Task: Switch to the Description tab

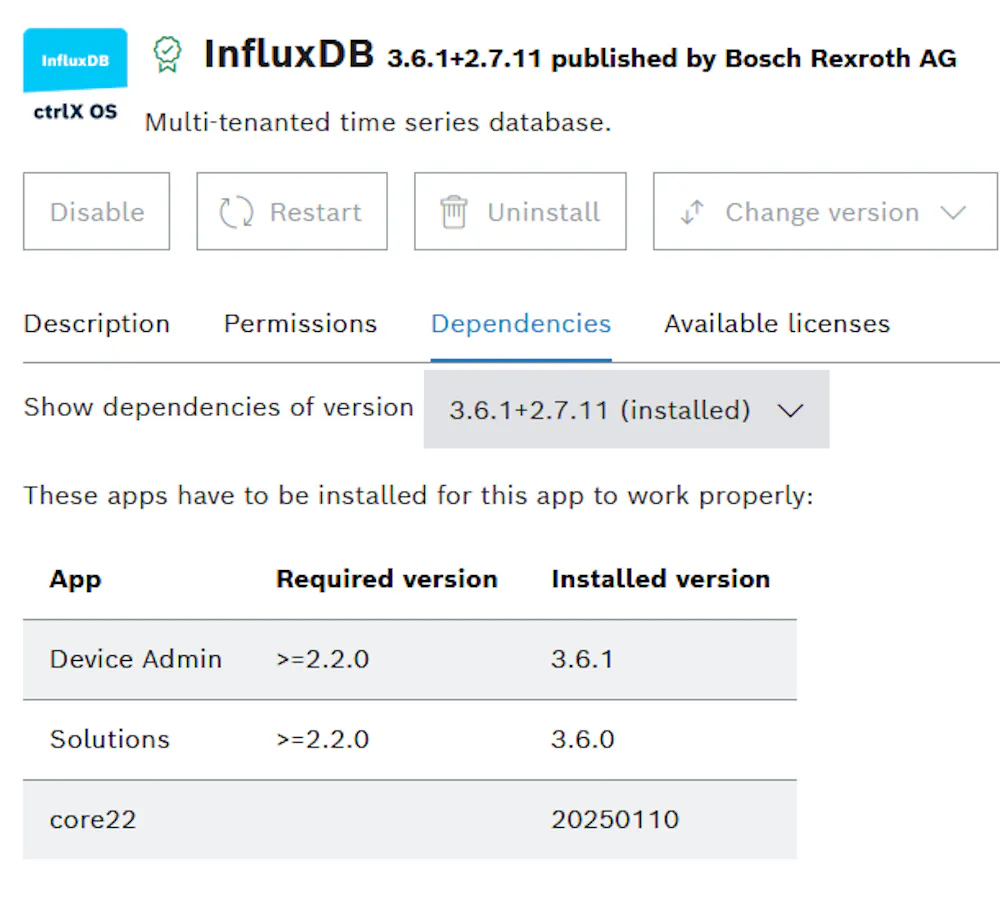Action: (97, 324)
